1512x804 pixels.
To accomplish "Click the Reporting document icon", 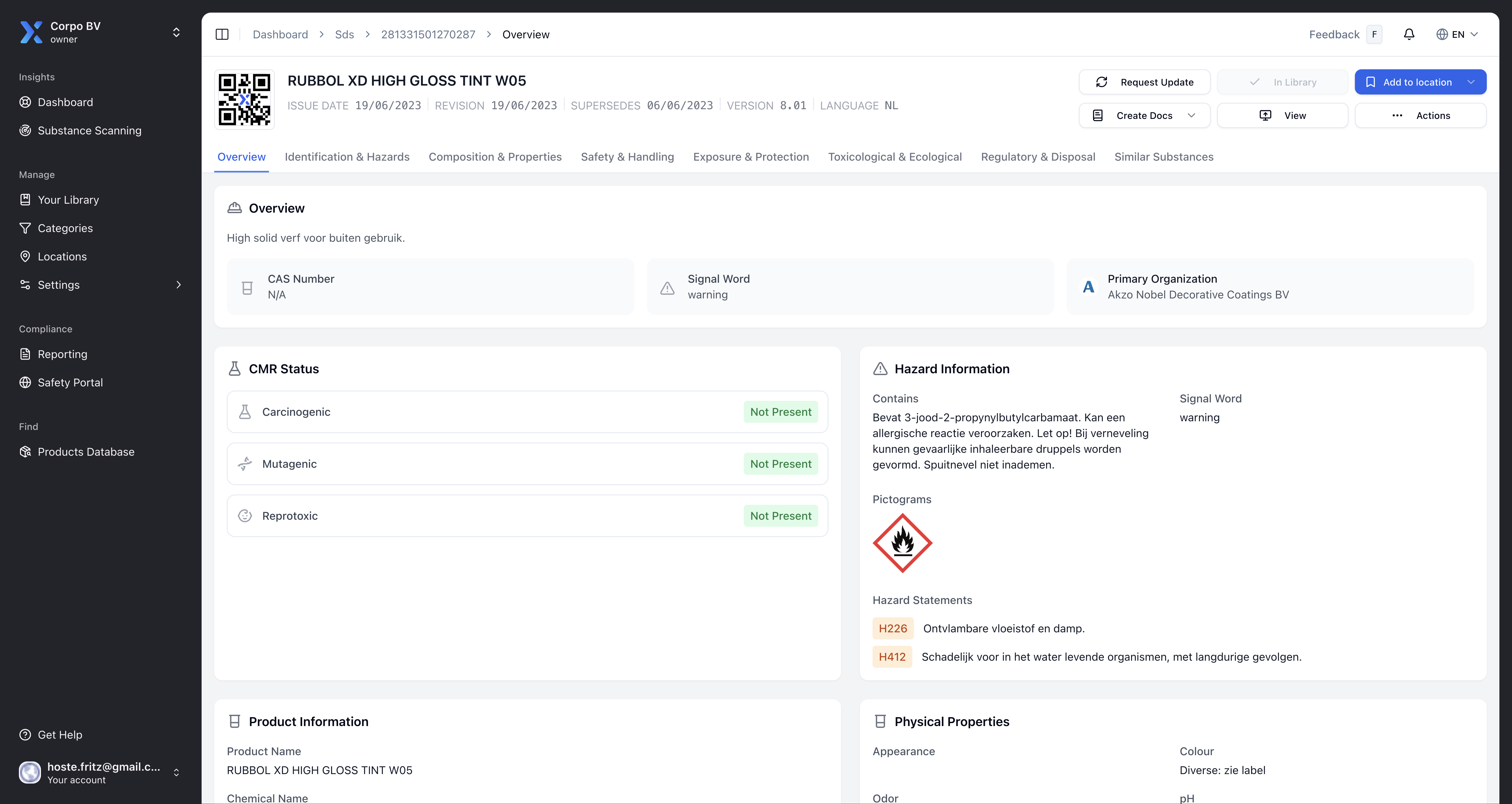I will (x=25, y=354).
